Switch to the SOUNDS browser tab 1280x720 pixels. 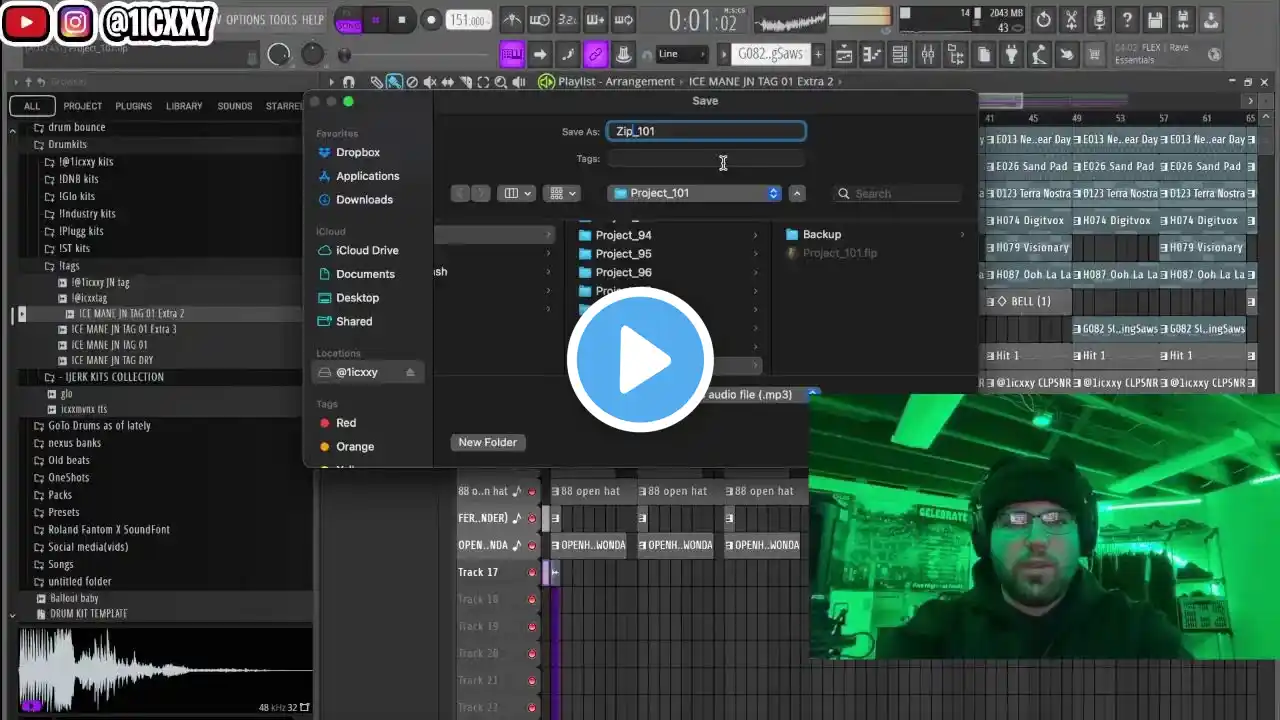[235, 106]
